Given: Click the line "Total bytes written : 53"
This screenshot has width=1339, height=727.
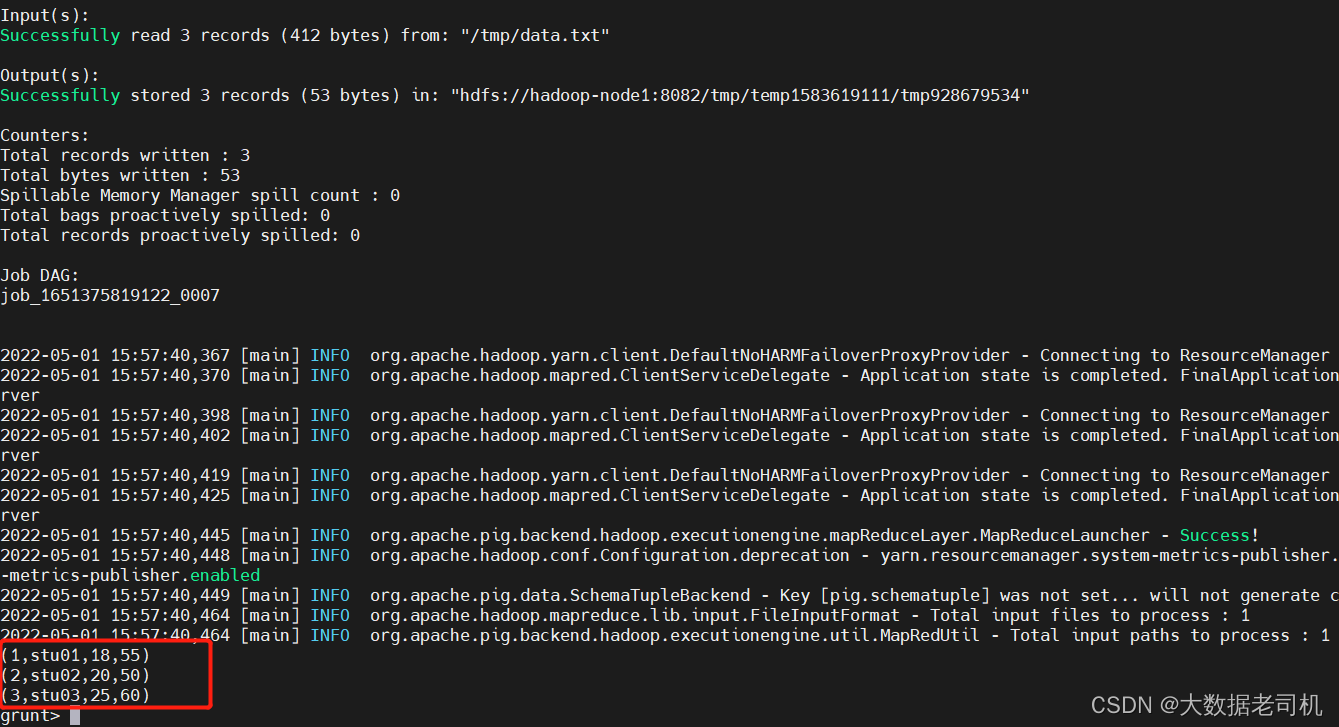Looking at the screenshot, I should click(120, 175).
